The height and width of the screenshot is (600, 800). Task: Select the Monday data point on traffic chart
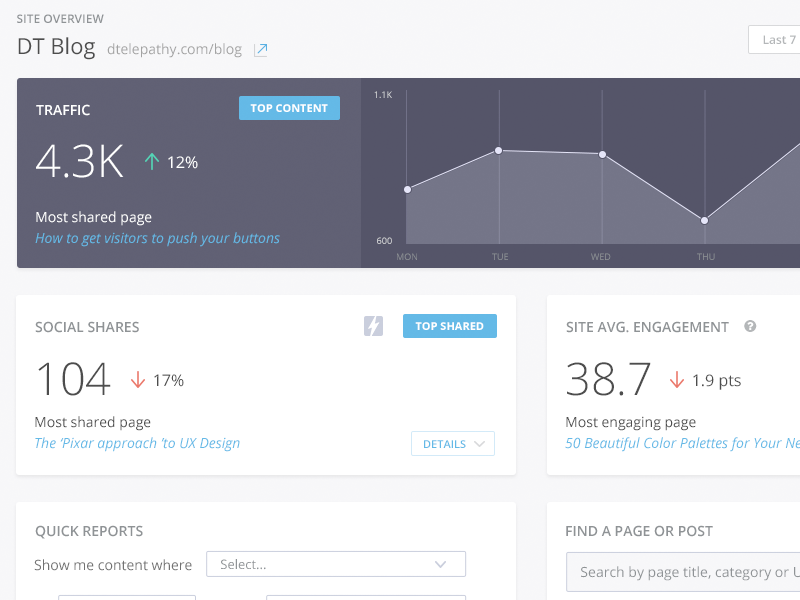pyautogui.click(x=407, y=189)
